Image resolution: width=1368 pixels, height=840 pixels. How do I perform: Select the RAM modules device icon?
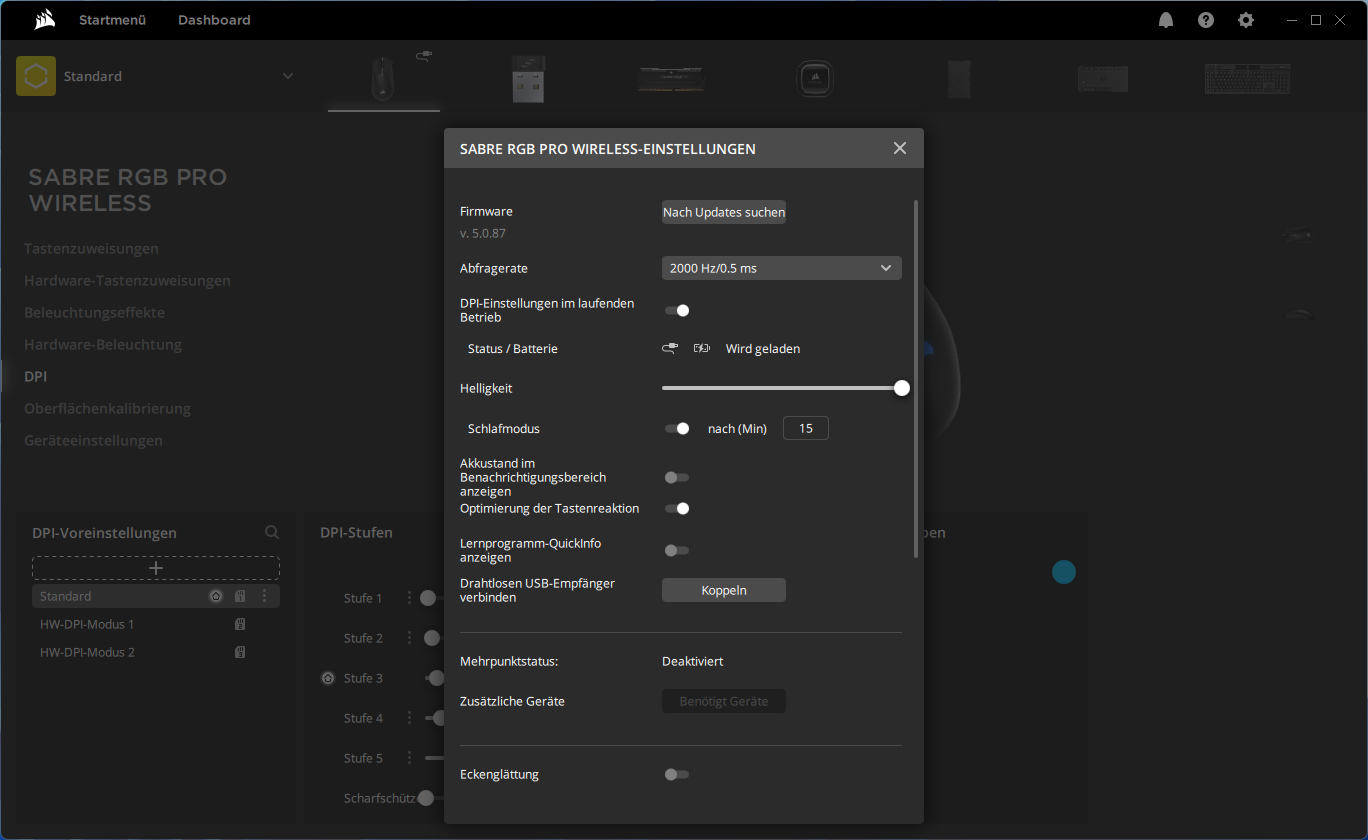(x=672, y=78)
